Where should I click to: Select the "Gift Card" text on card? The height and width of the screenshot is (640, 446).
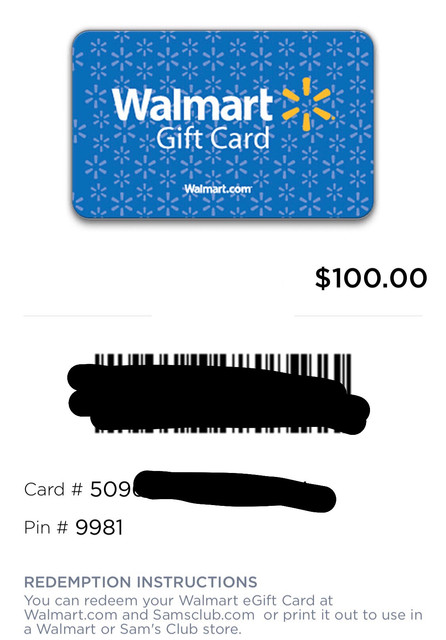point(213,138)
